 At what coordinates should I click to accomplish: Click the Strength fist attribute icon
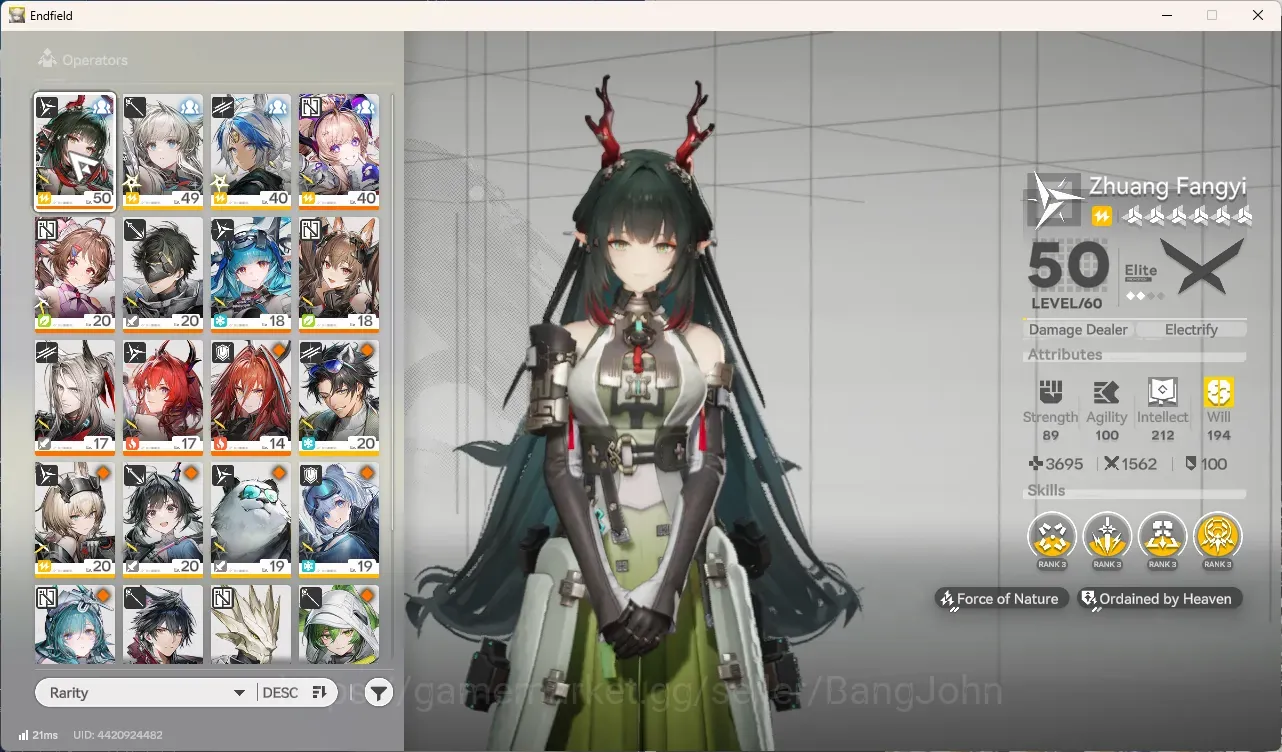(x=1050, y=392)
